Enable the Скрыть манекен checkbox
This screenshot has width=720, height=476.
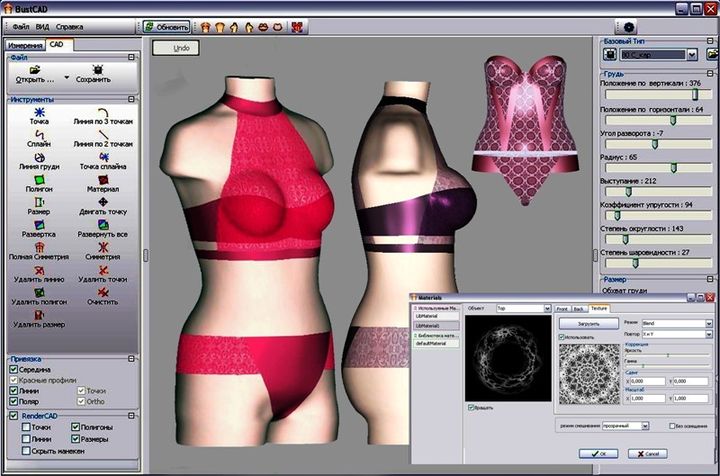27,451
